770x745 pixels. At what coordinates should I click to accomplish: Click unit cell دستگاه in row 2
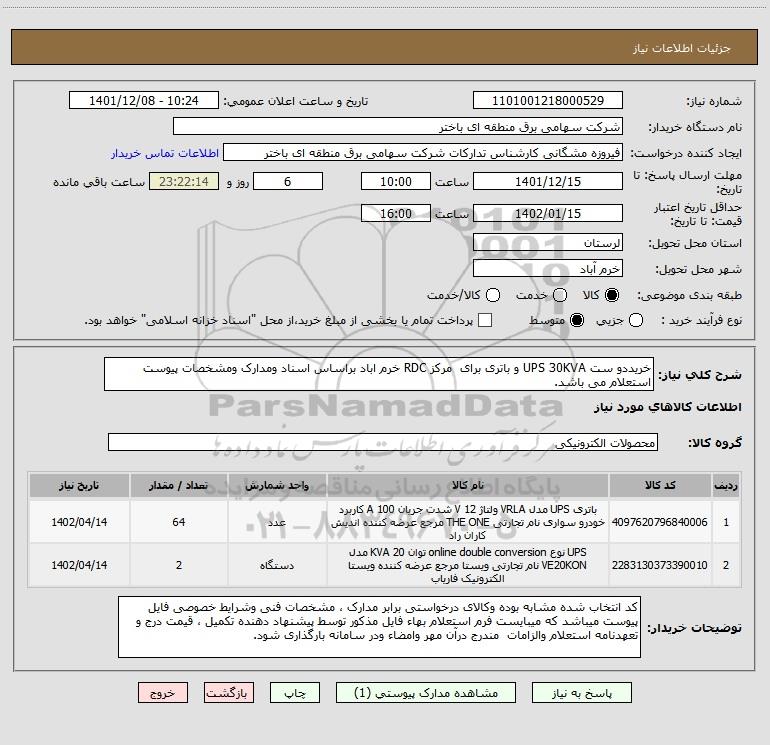(277, 565)
